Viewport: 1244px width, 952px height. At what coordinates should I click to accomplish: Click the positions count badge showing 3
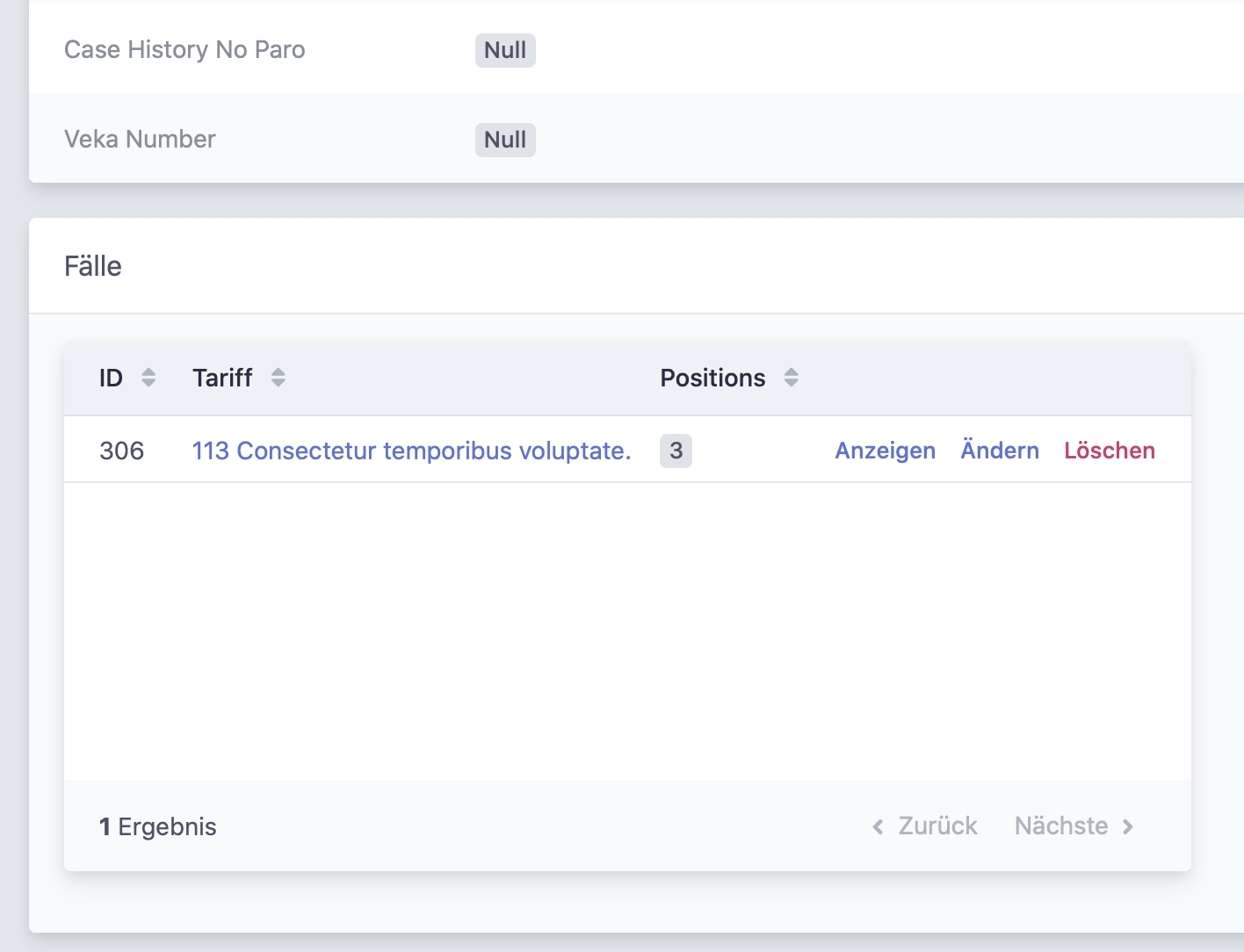[676, 451]
